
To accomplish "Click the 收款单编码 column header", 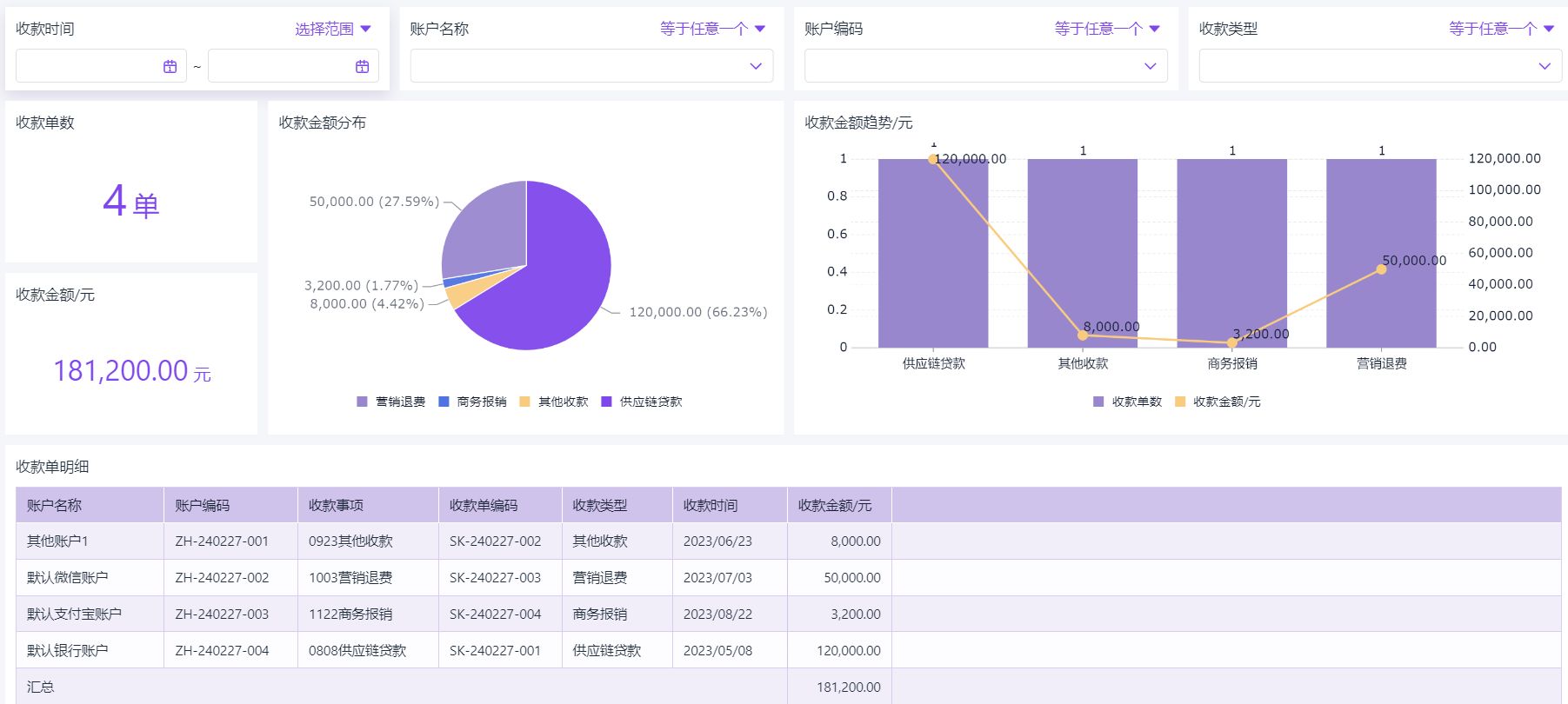I will pos(500,505).
